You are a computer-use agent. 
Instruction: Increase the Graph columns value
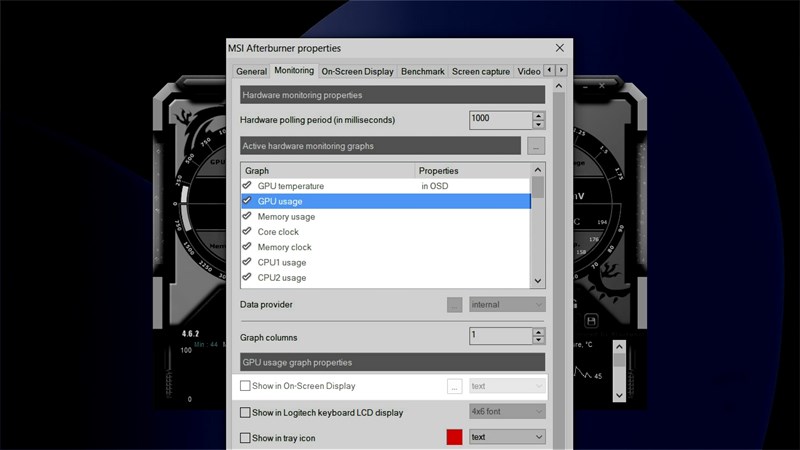(x=539, y=332)
